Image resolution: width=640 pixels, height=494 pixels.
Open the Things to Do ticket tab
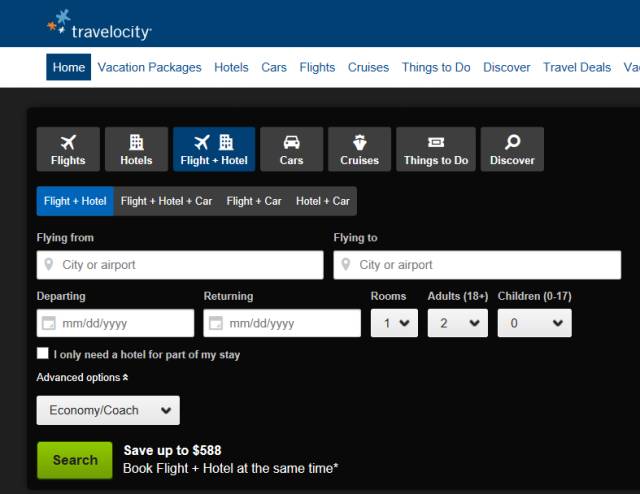click(435, 149)
